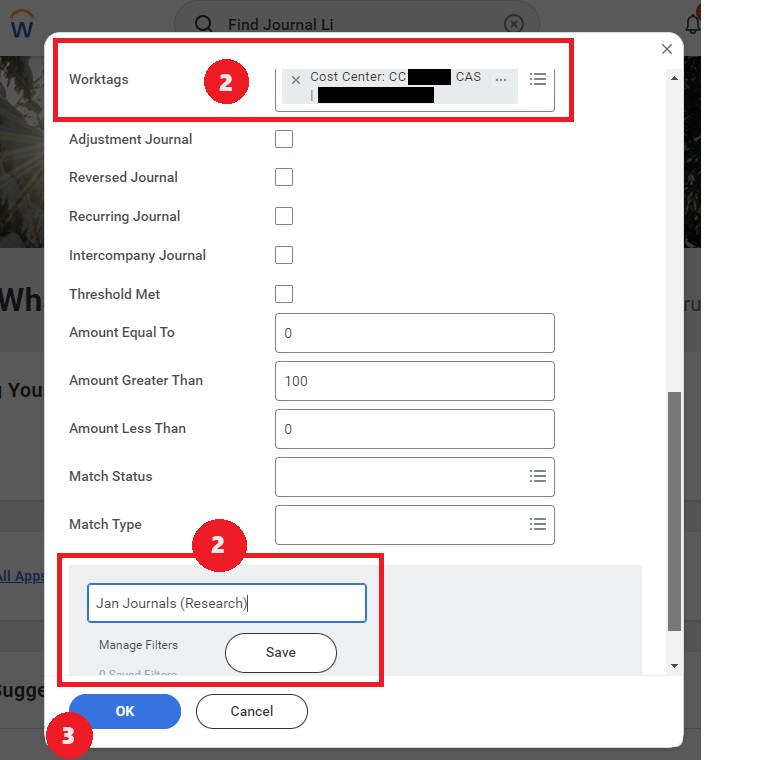The image size is (781, 760).
Task: Click the filter name input box
Action: coord(227,603)
